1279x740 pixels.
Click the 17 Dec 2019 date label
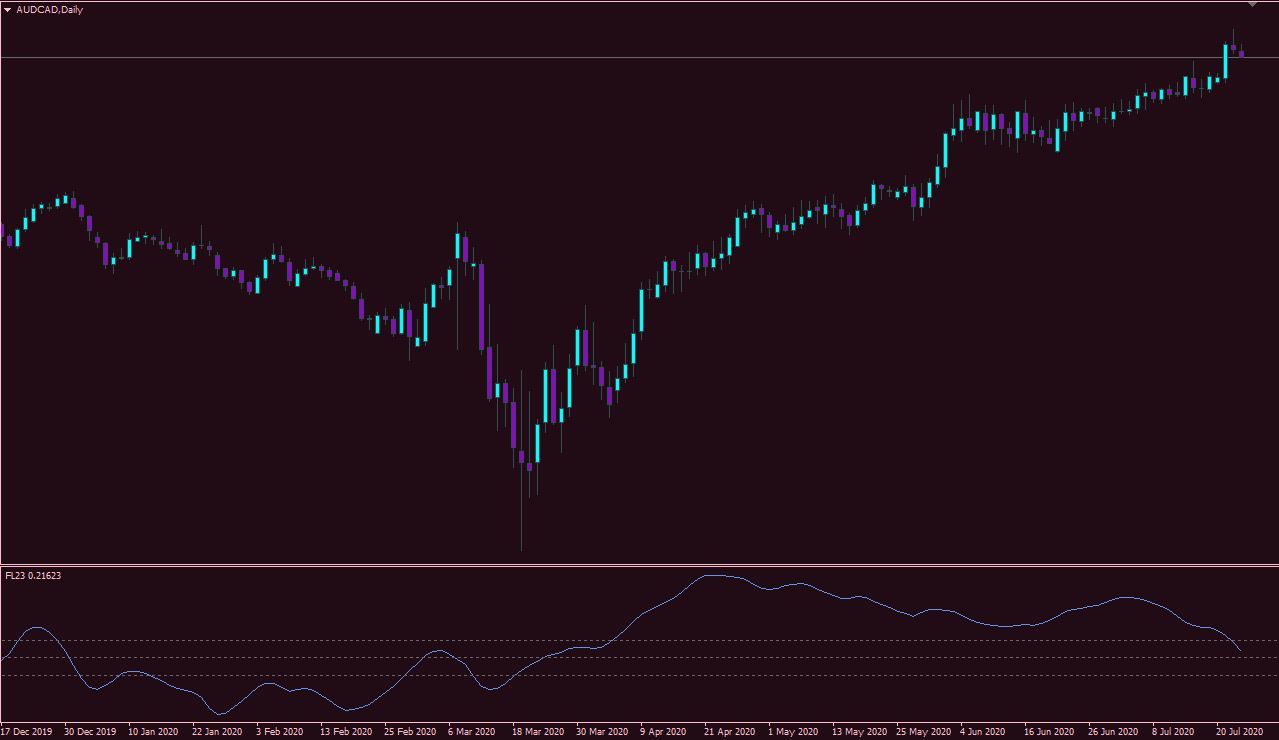[x=27, y=731]
